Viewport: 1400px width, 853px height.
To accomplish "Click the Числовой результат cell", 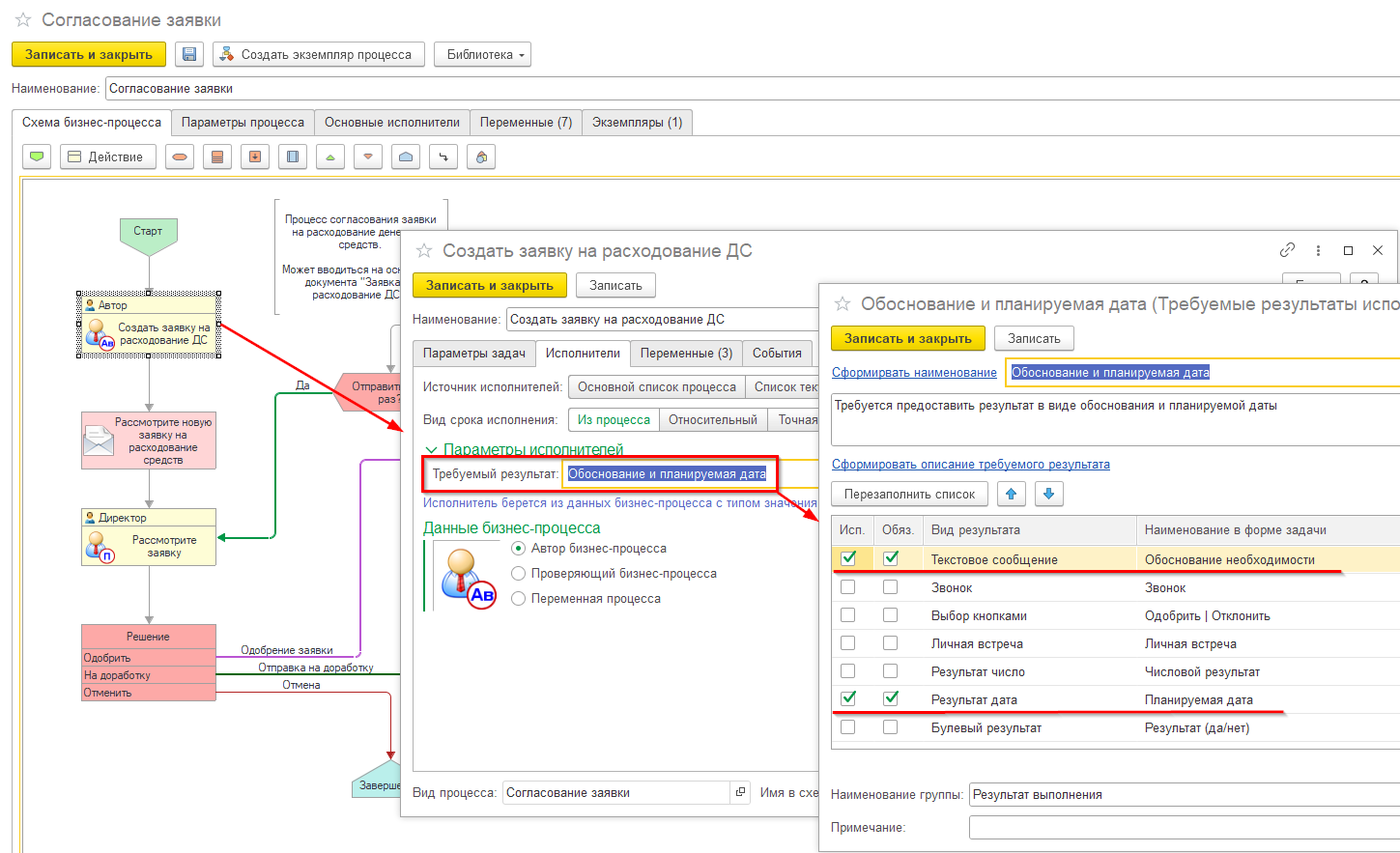I will (1268, 671).
